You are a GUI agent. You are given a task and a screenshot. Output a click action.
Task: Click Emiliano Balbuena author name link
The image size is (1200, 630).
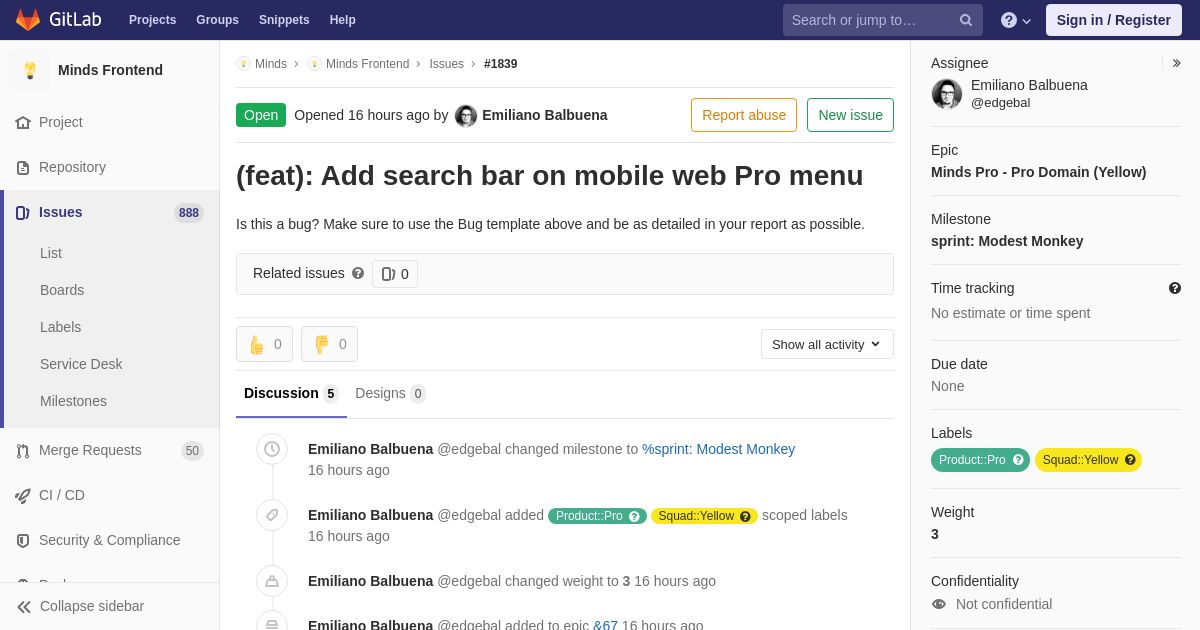(545, 115)
